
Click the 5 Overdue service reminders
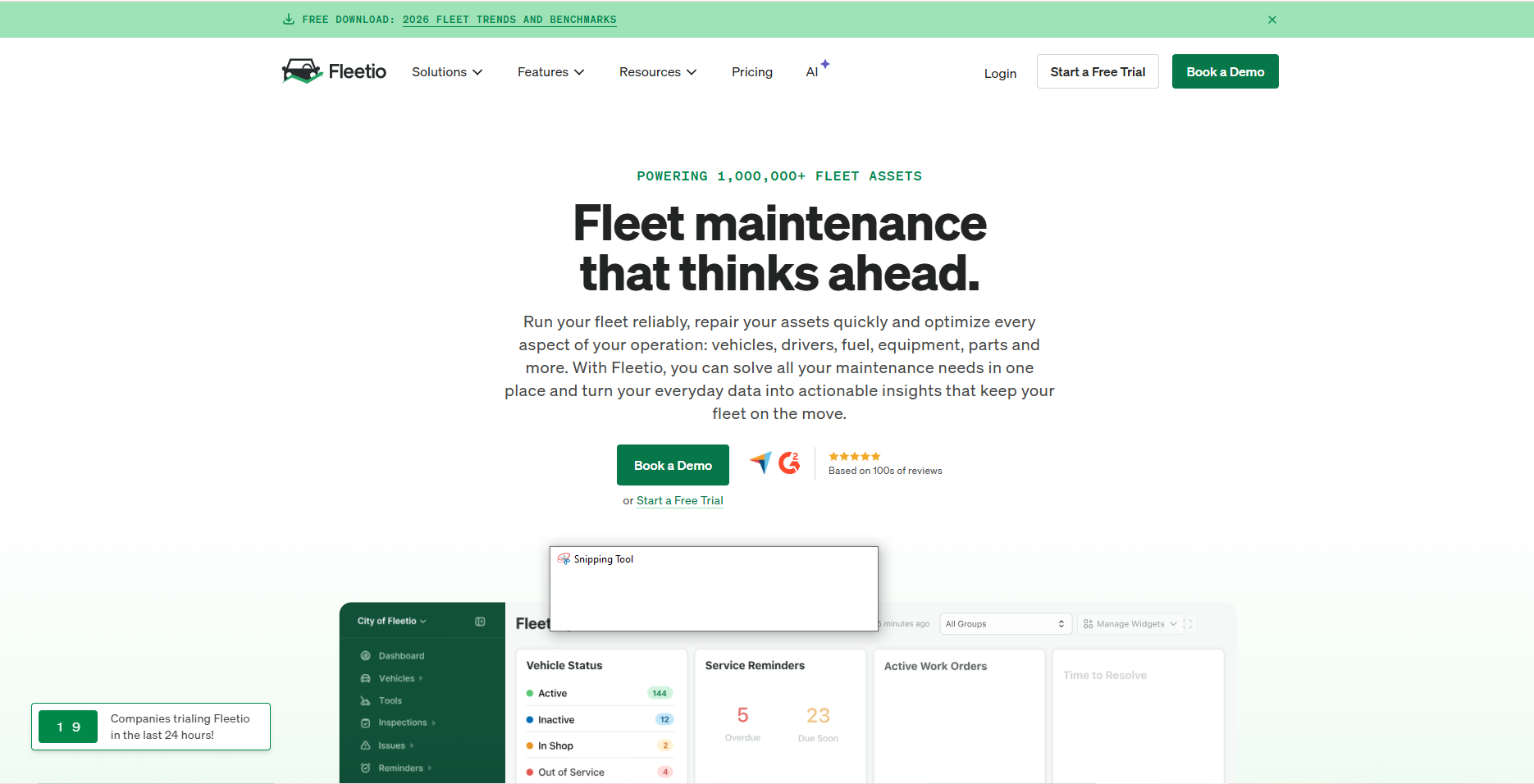pyautogui.click(x=742, y=723)
